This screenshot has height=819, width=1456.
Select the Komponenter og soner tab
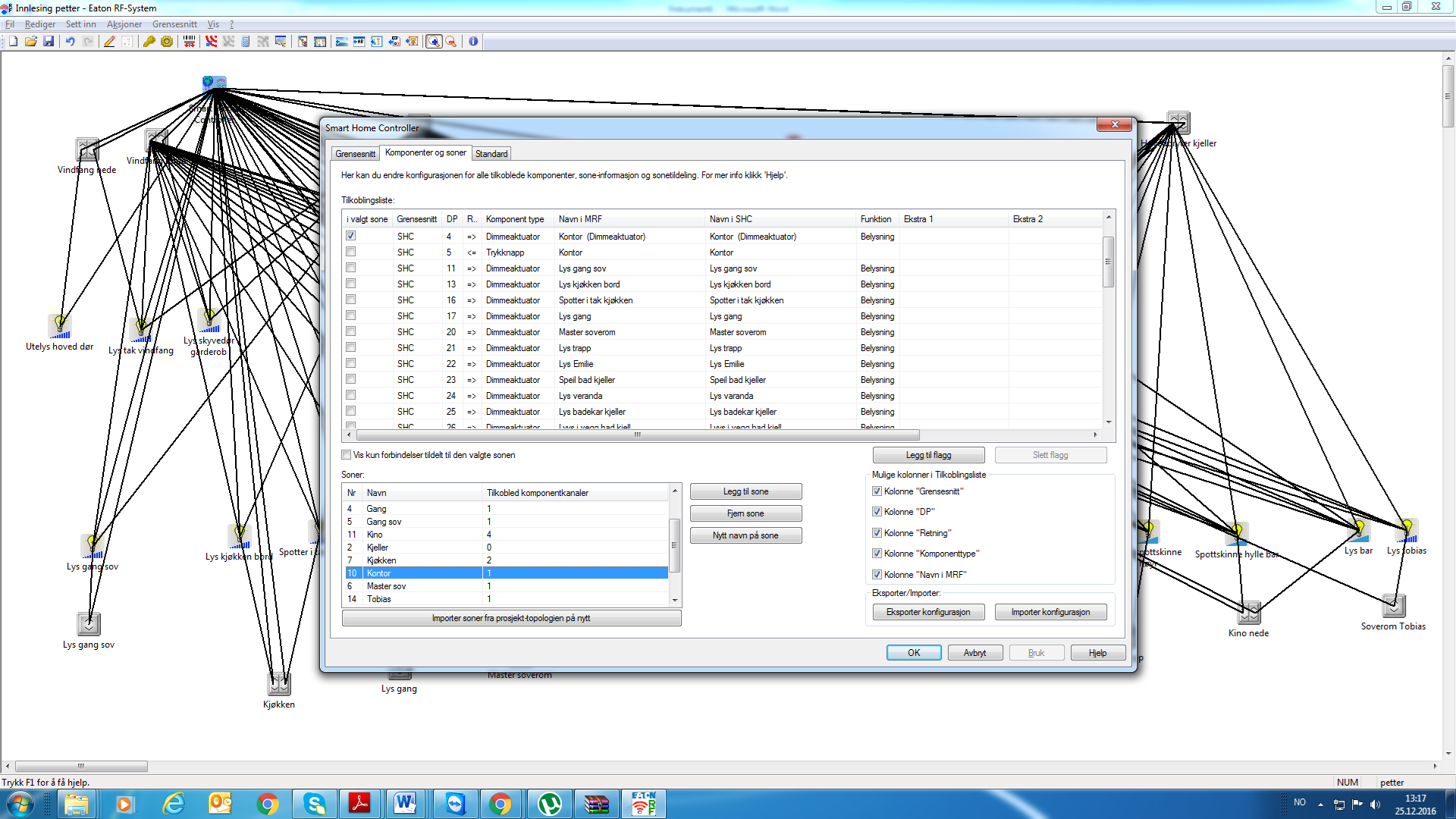(425, 152)
